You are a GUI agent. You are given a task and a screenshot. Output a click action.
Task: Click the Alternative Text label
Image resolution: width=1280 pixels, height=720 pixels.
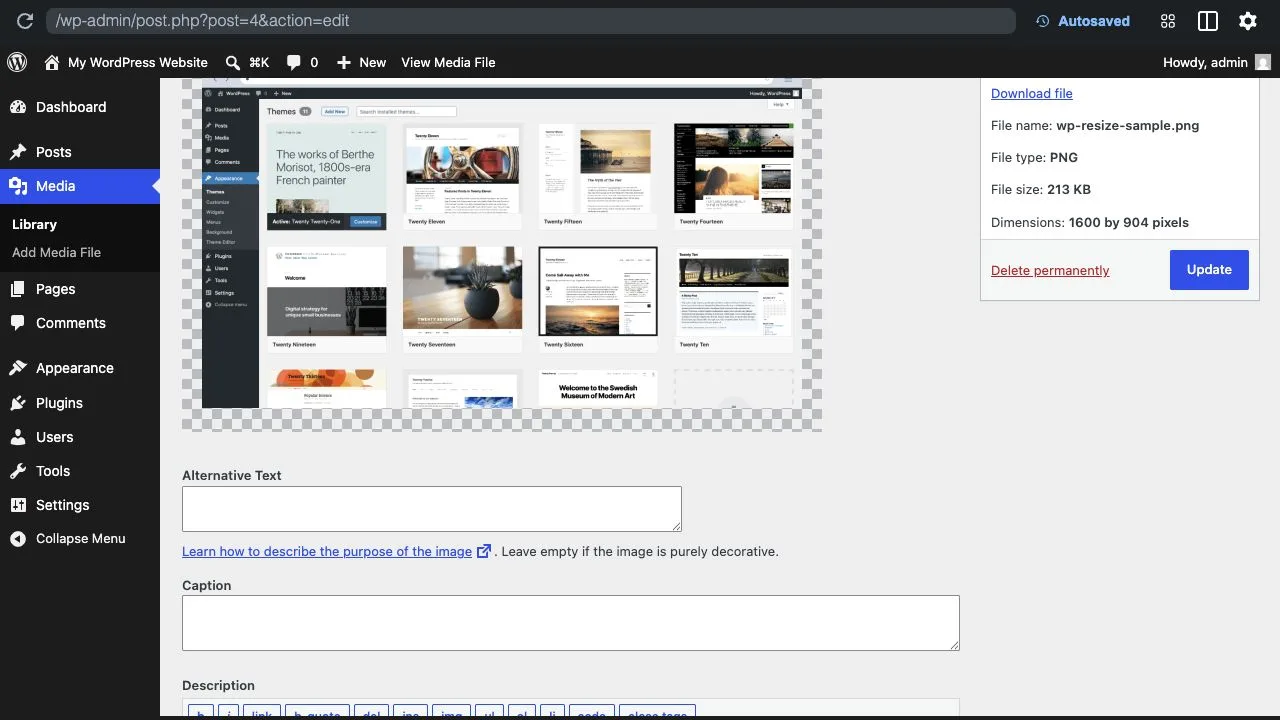coord(232,475)
